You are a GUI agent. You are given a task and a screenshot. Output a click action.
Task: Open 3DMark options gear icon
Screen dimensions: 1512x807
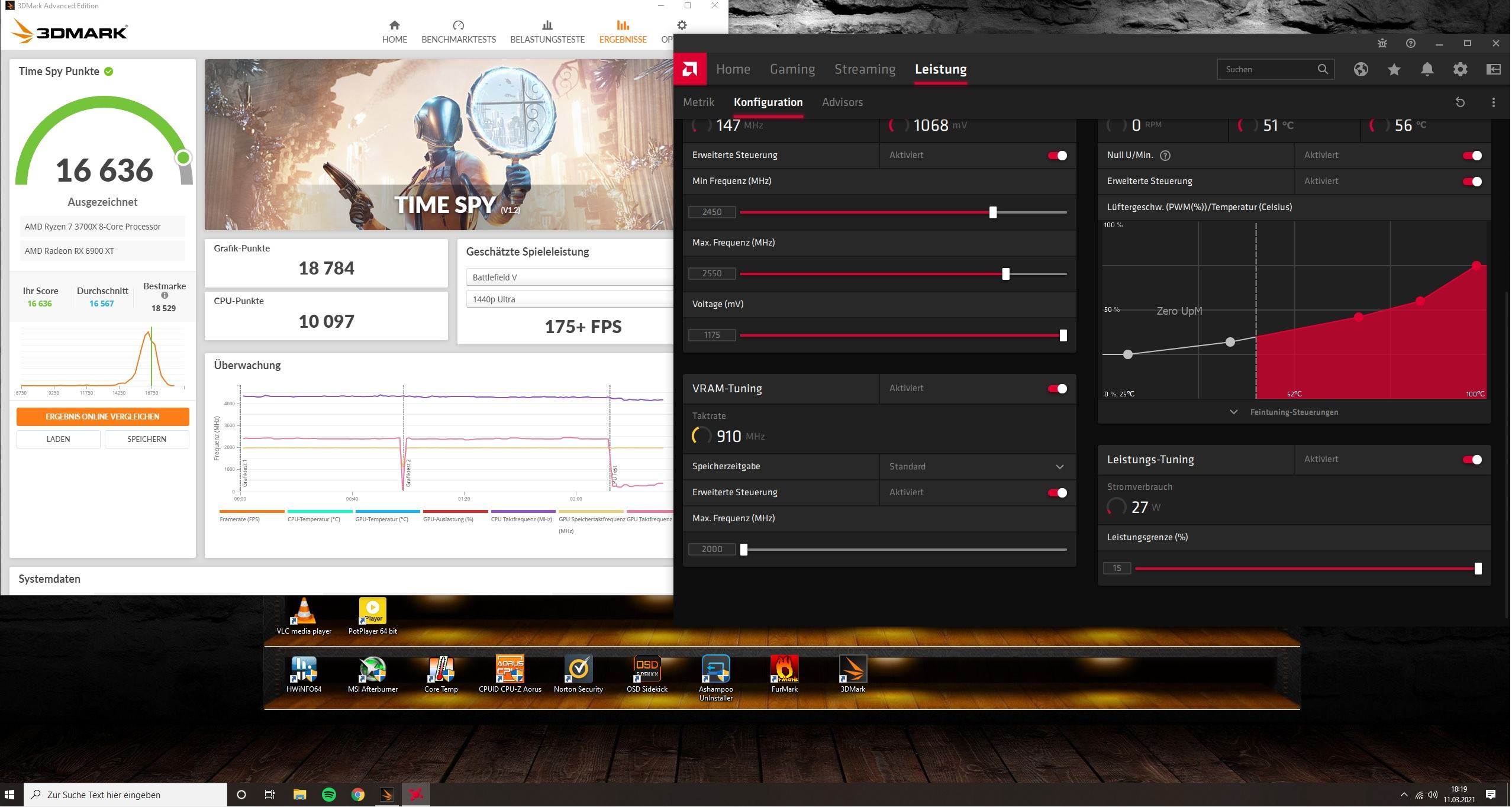point(682,25)
